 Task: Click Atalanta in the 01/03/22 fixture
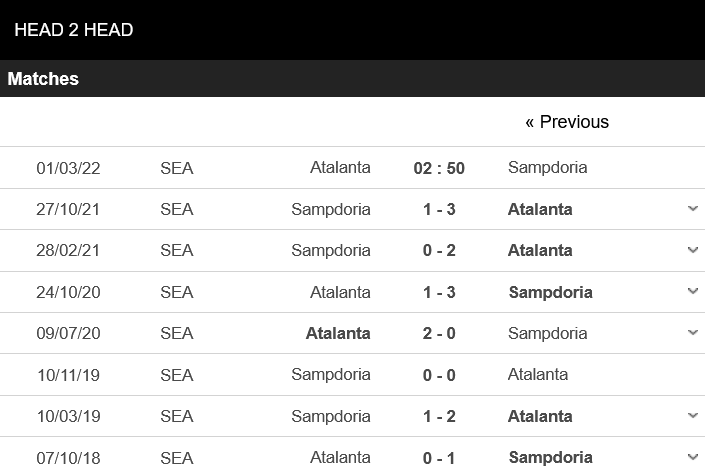340,168
